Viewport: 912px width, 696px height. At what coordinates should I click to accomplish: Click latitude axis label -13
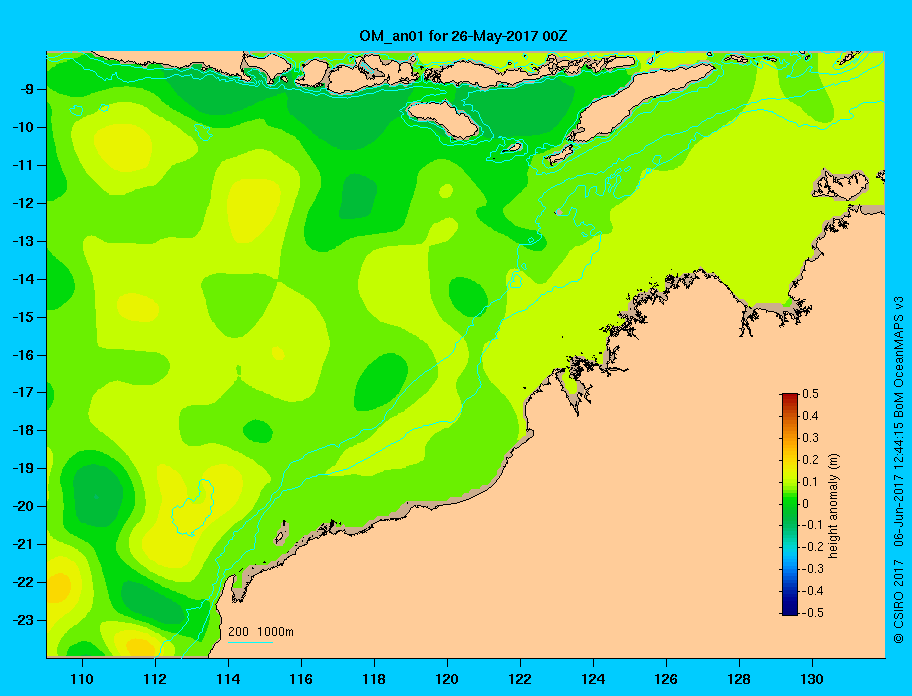coord(22,241)
